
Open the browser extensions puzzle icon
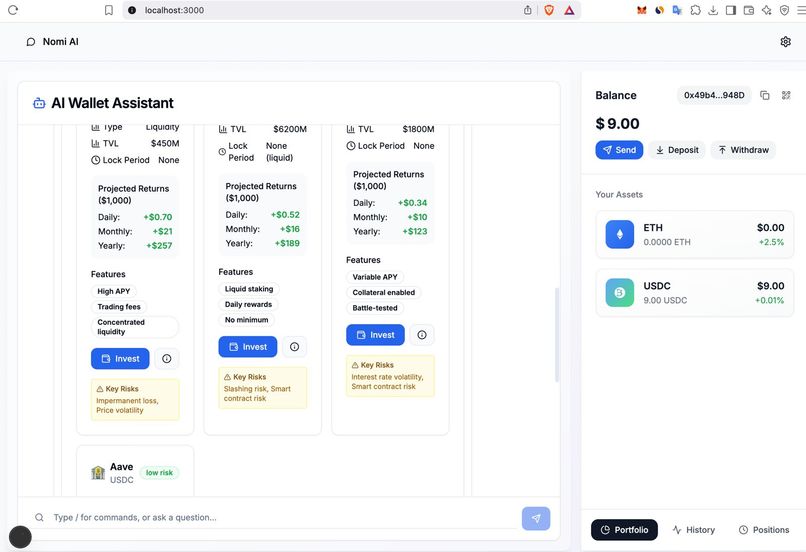[695, 10]
